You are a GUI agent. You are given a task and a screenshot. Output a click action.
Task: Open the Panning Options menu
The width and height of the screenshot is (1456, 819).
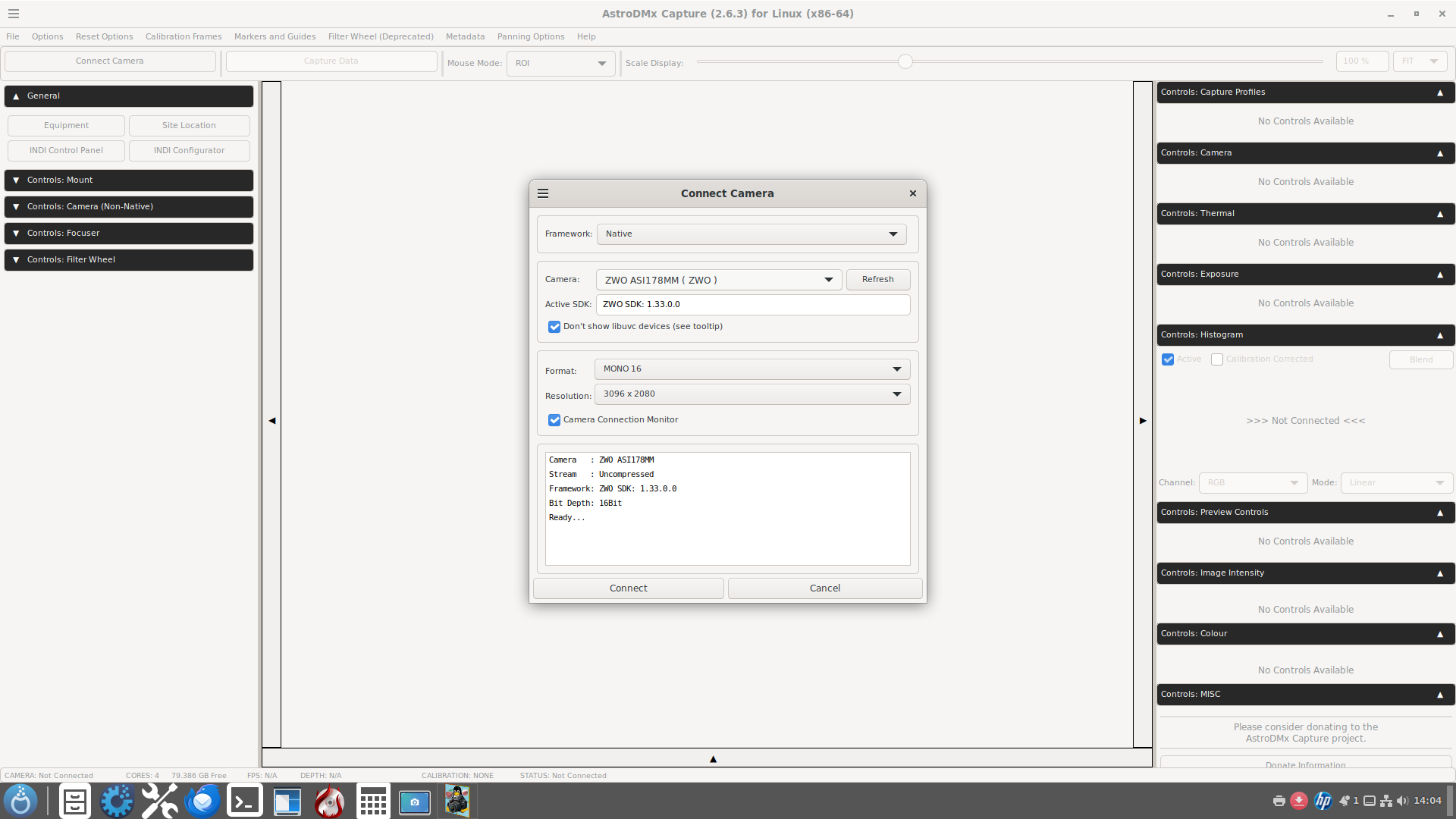530,36
